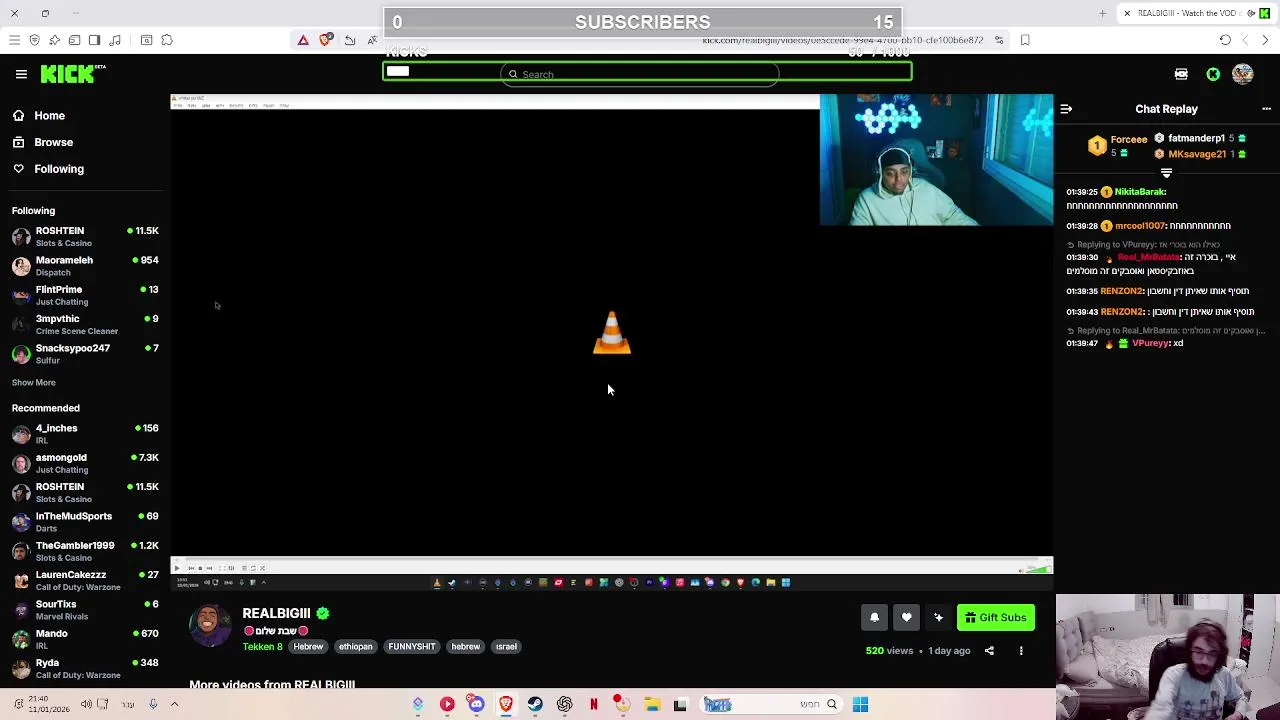Screen dimensions: 1280x720
Task: Toggle follow heart for REALBIGIII
Action: click(906, 618)
